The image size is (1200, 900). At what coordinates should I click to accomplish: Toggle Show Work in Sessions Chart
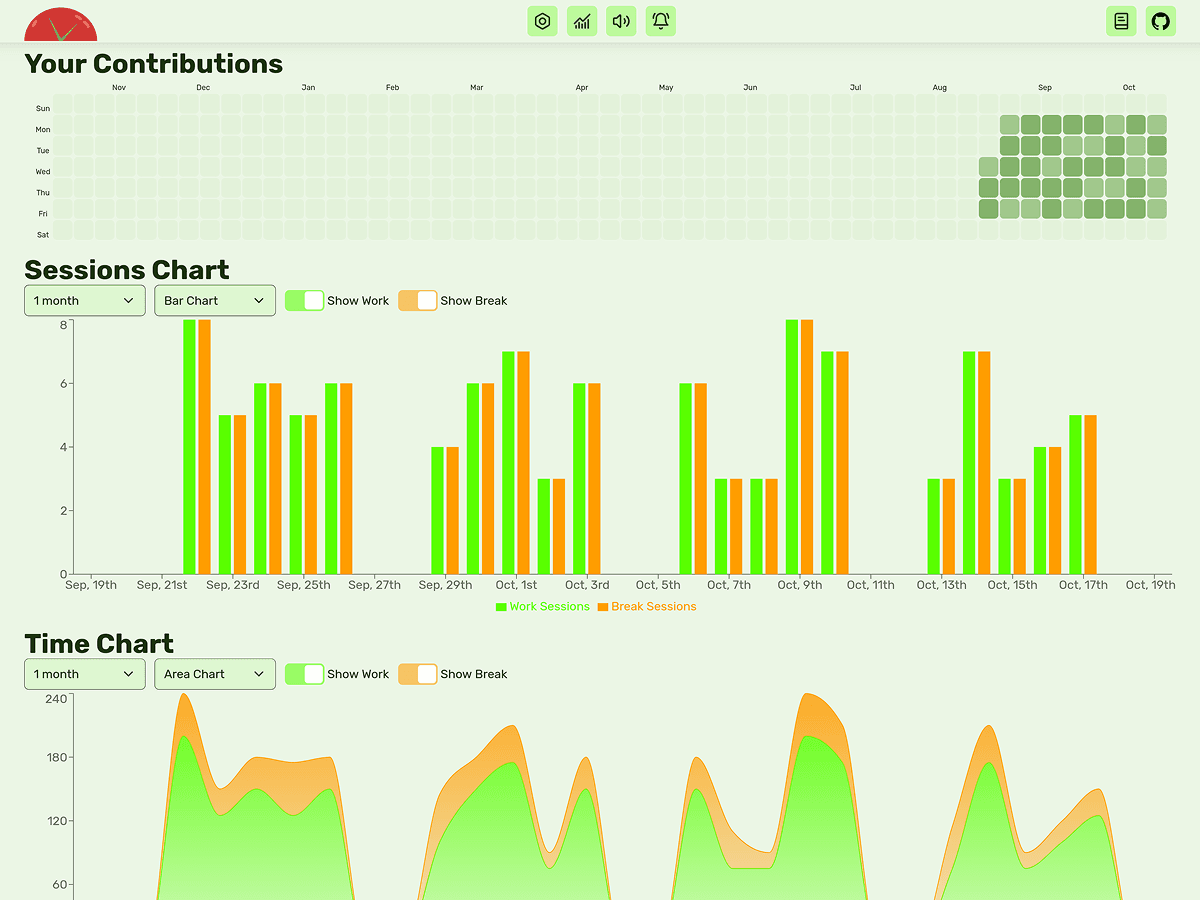point(305,301)
